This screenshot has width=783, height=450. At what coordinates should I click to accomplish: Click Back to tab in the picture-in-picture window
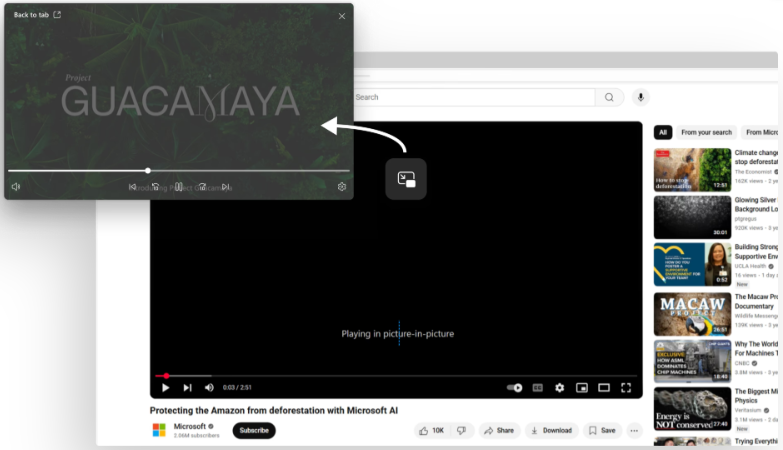[x=37, y=15]
